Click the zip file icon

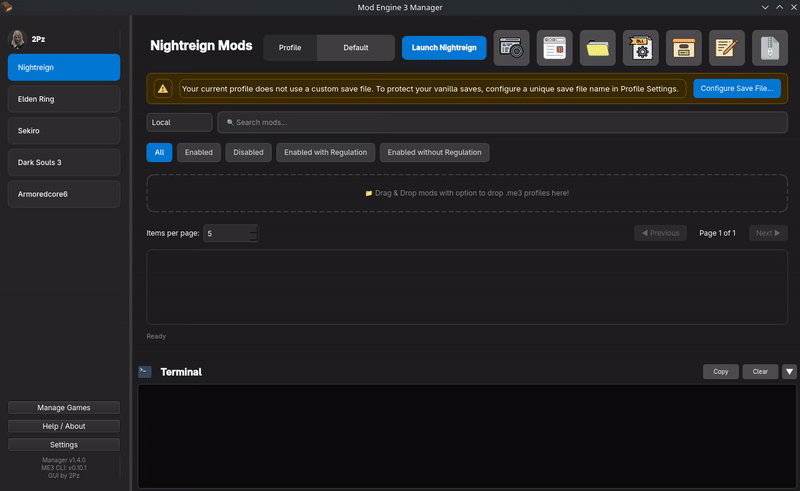click(x=770, y=47)
